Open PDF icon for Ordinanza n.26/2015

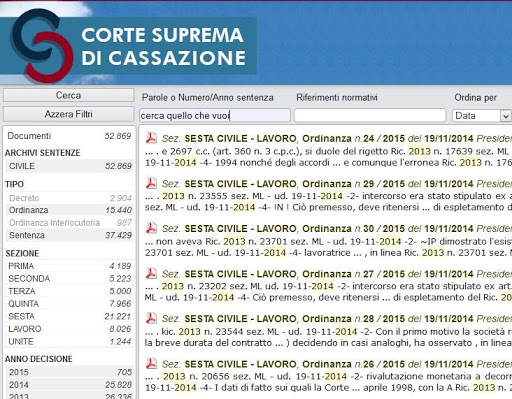[x=151, y=363]
